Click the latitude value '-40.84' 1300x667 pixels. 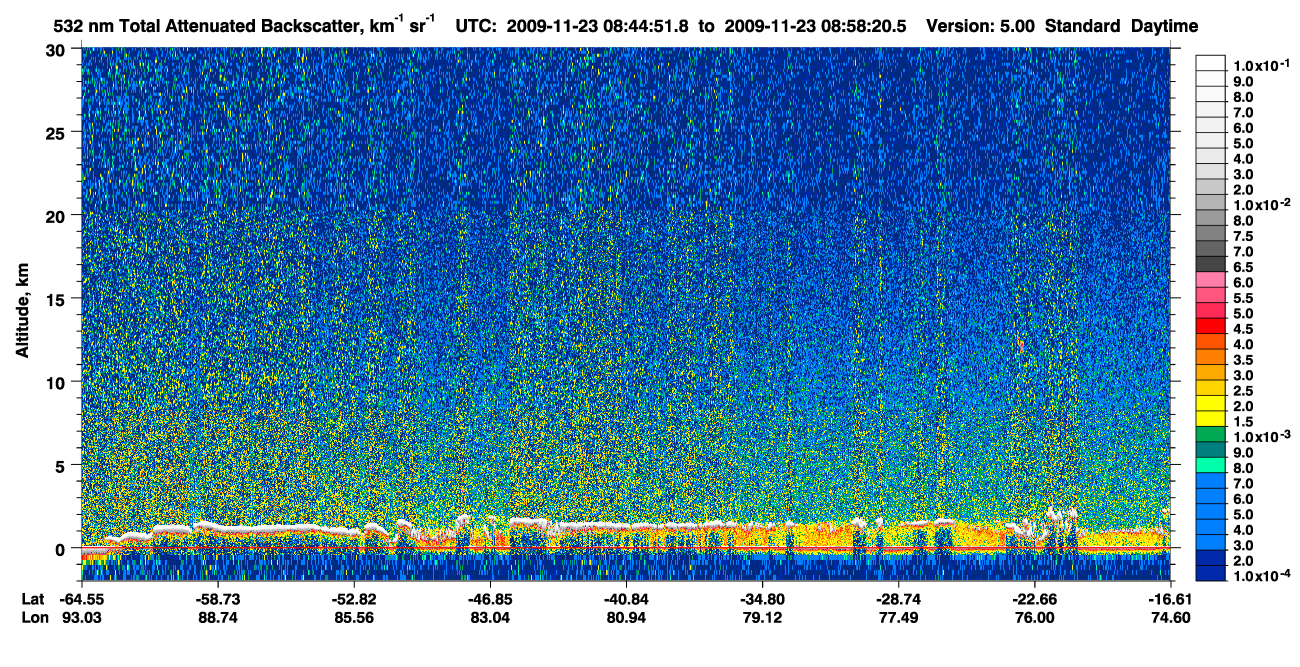pyautogui.click(x=625, y=598)
